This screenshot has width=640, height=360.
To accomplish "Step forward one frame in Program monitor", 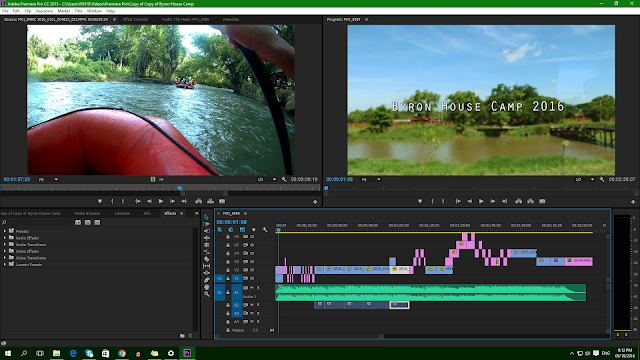I will 493,201.
